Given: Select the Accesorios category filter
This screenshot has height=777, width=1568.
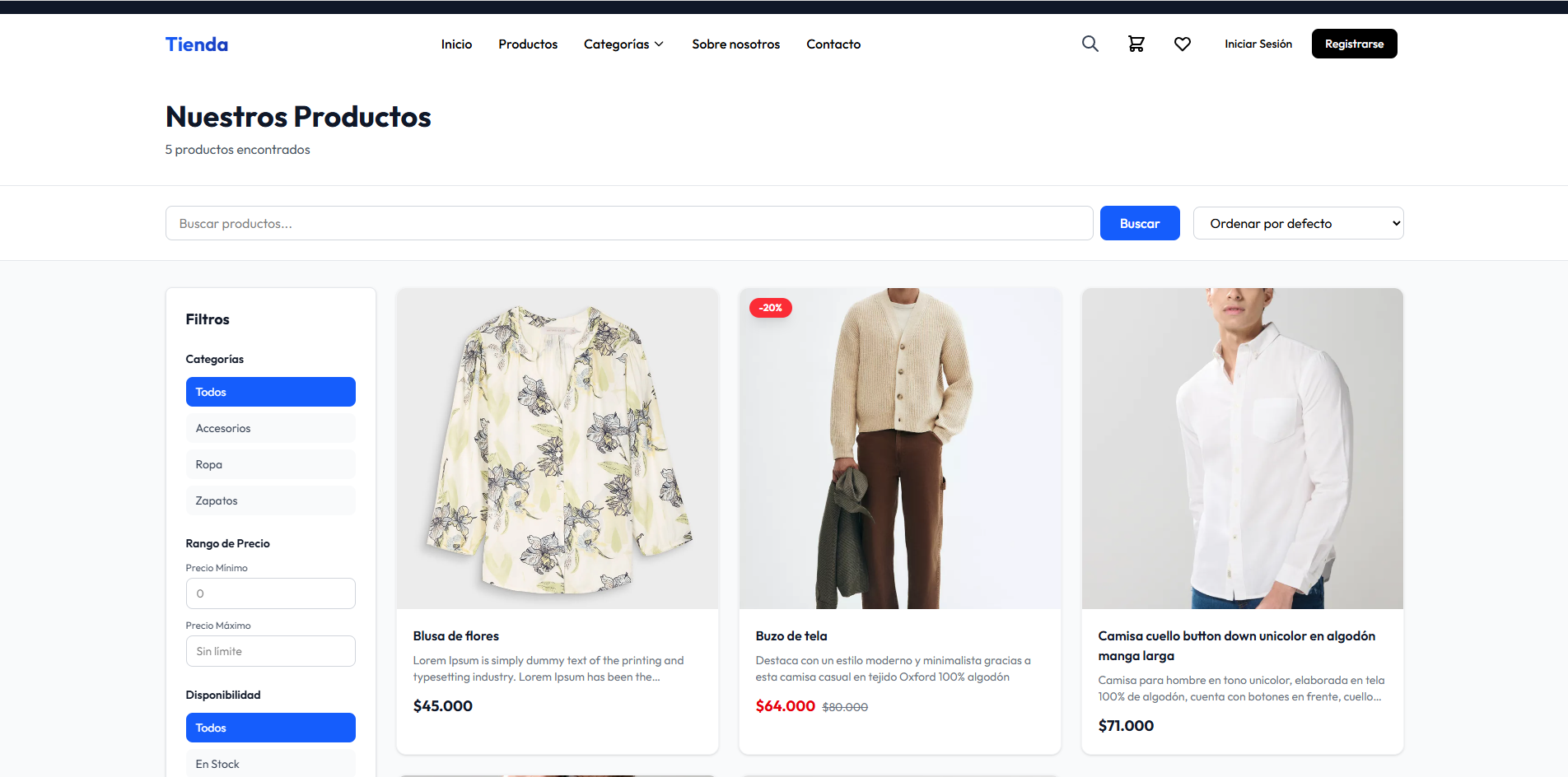Looking at the screenshot, I should click(270, 428).
